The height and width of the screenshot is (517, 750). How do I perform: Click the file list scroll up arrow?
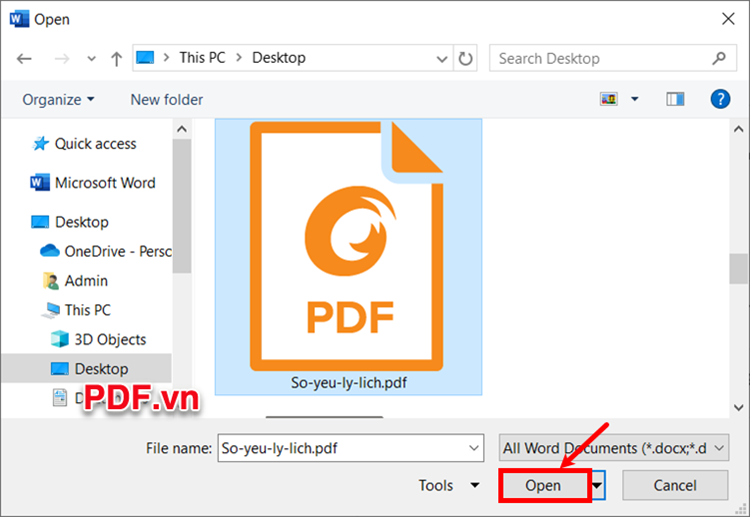(739, 129)
